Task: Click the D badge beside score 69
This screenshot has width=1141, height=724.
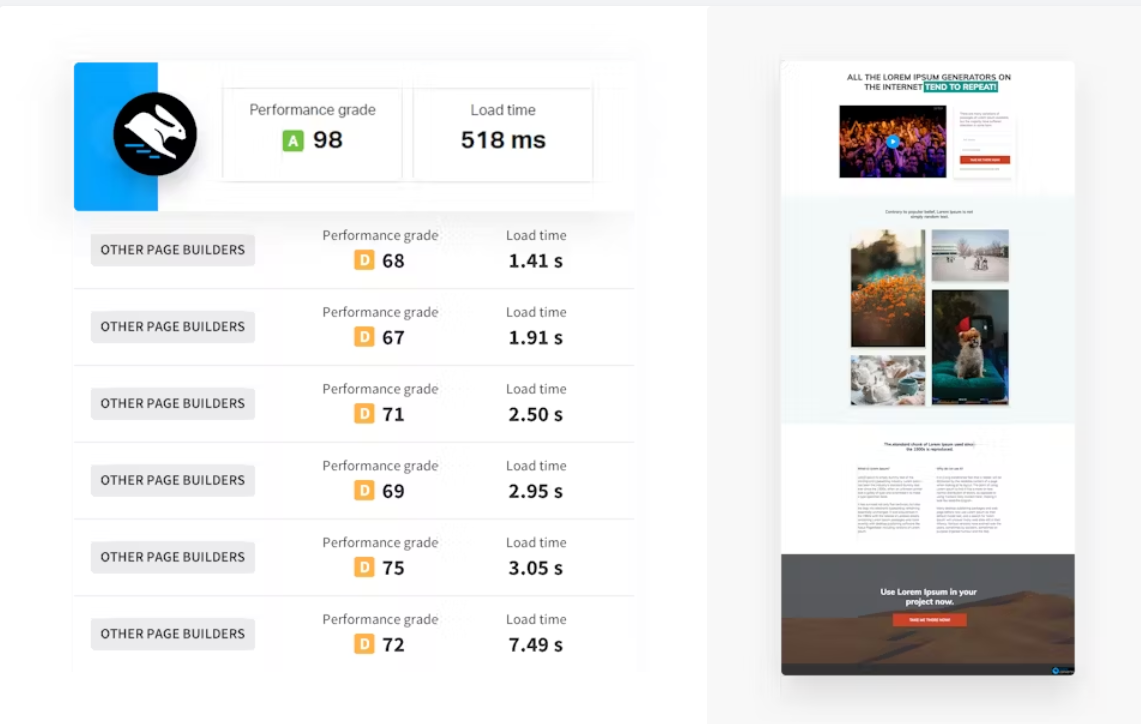Action: click(x=364, y=491)
